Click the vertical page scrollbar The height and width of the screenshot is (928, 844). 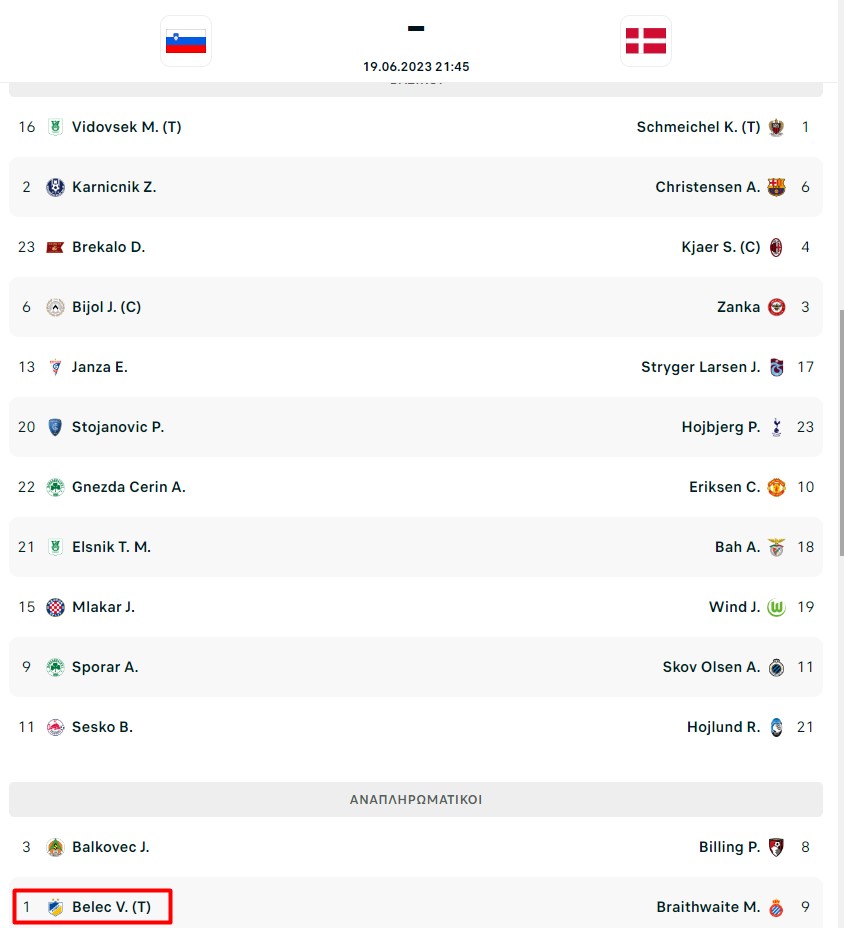coord(841,433)
